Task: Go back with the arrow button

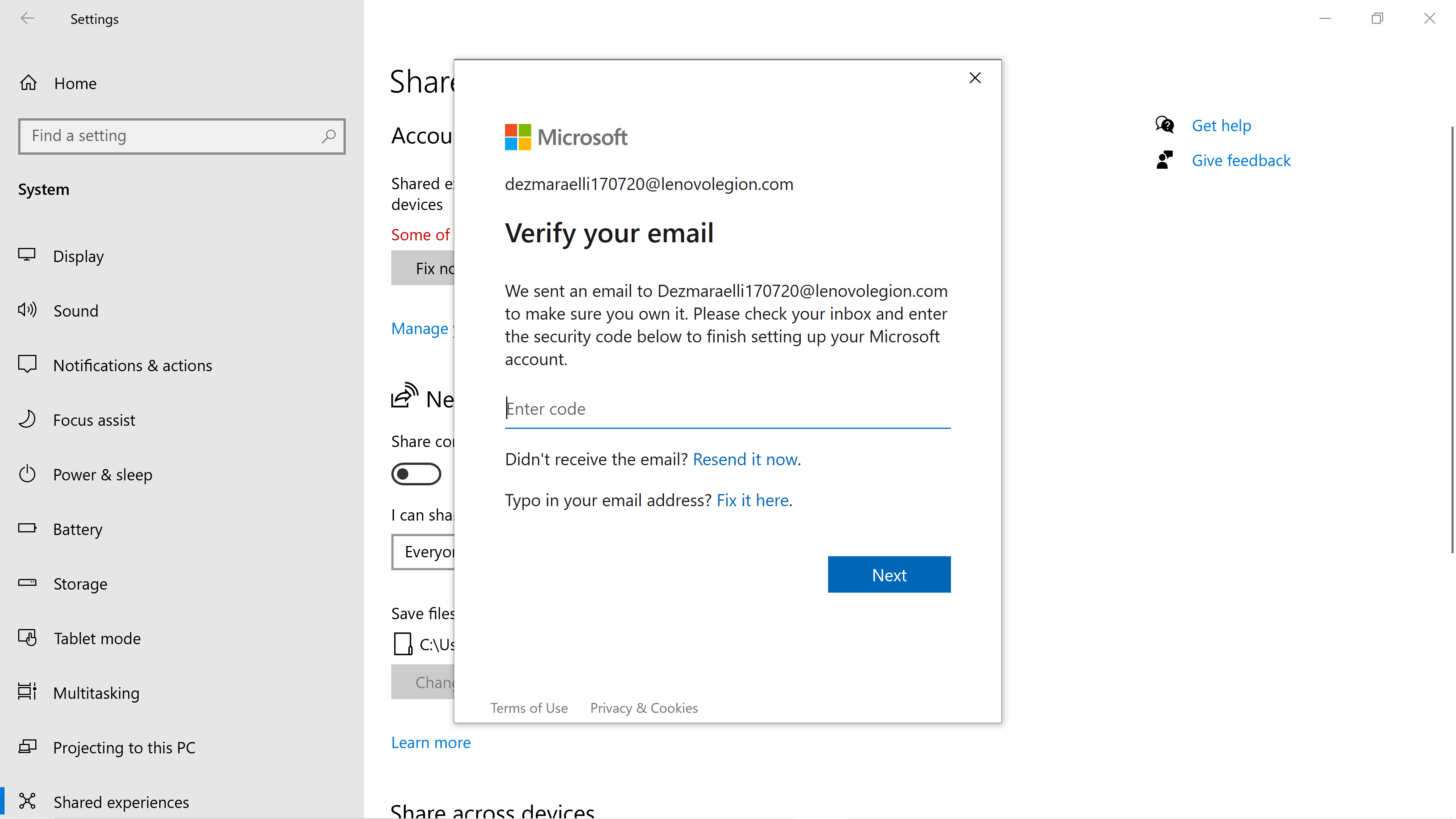Action: point(27,19)
